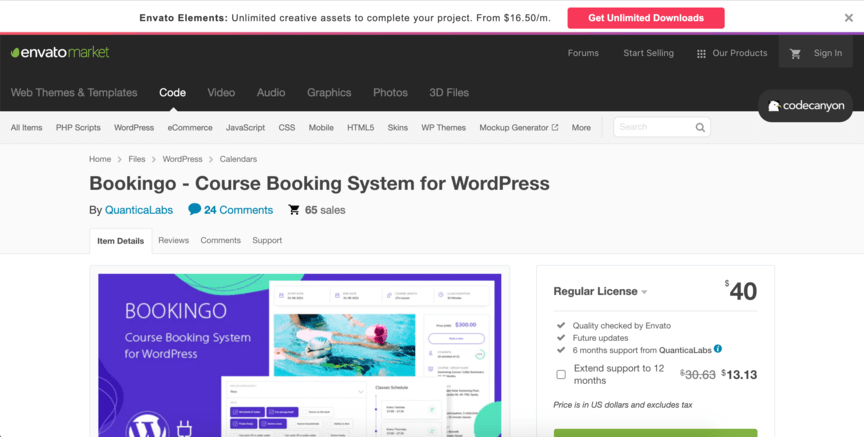Click QuanticaLabs in the support line

pos(685,350)
